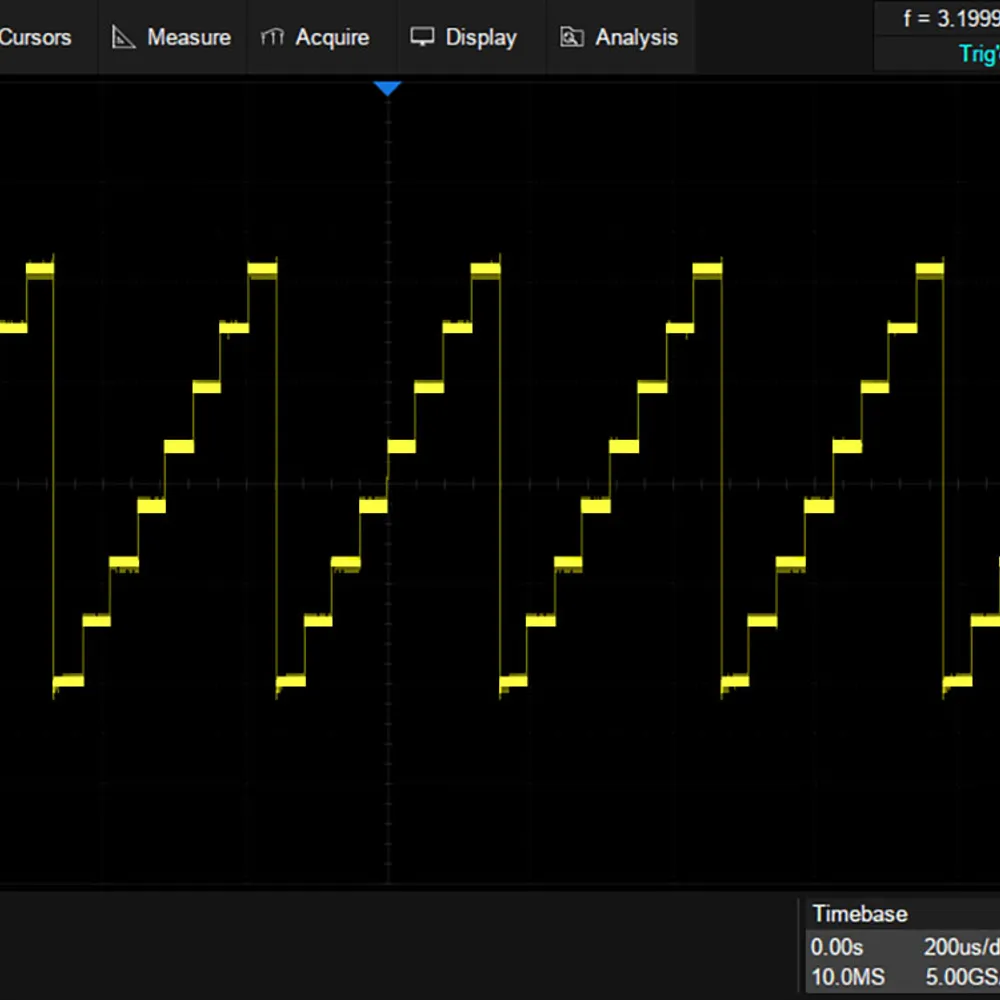Open the Analysis menu label
The height and width of the screenshot is (1000, 1000).
click(x=636, y=37)
